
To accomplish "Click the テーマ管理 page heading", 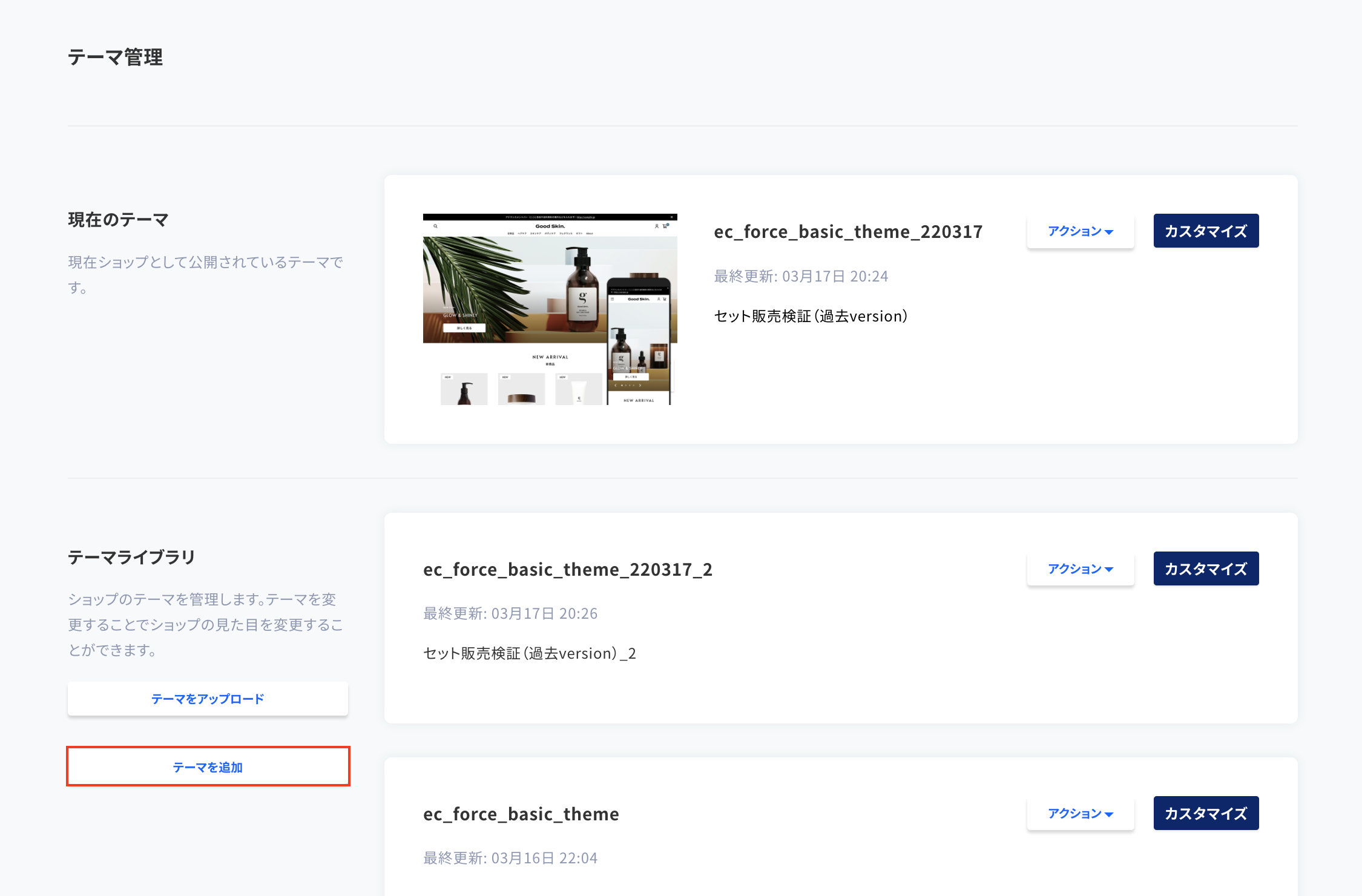I will coord(115,57).
